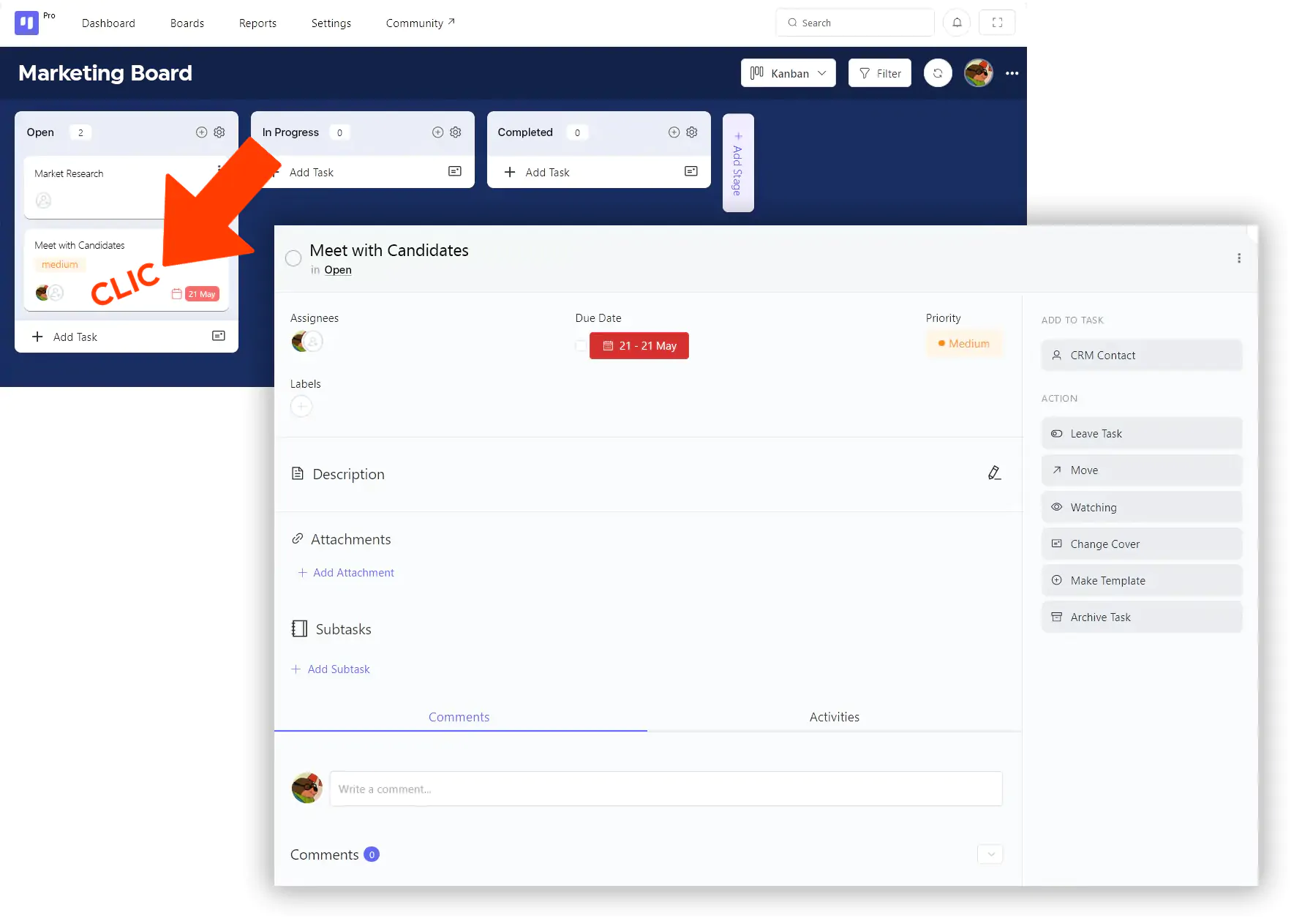Enter fullscreen mode with the expand icon
The image size is (1302, 924).
[996, 23]
